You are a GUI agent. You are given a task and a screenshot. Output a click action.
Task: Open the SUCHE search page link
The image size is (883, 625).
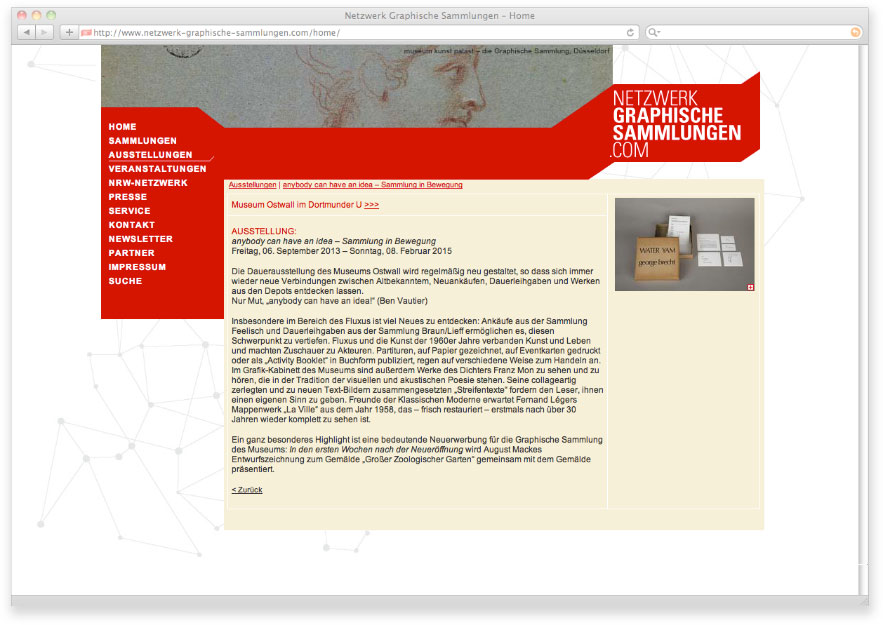pos(125,281)
